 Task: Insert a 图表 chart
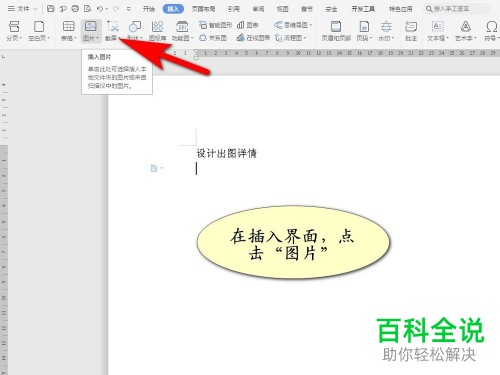[248, 25]
